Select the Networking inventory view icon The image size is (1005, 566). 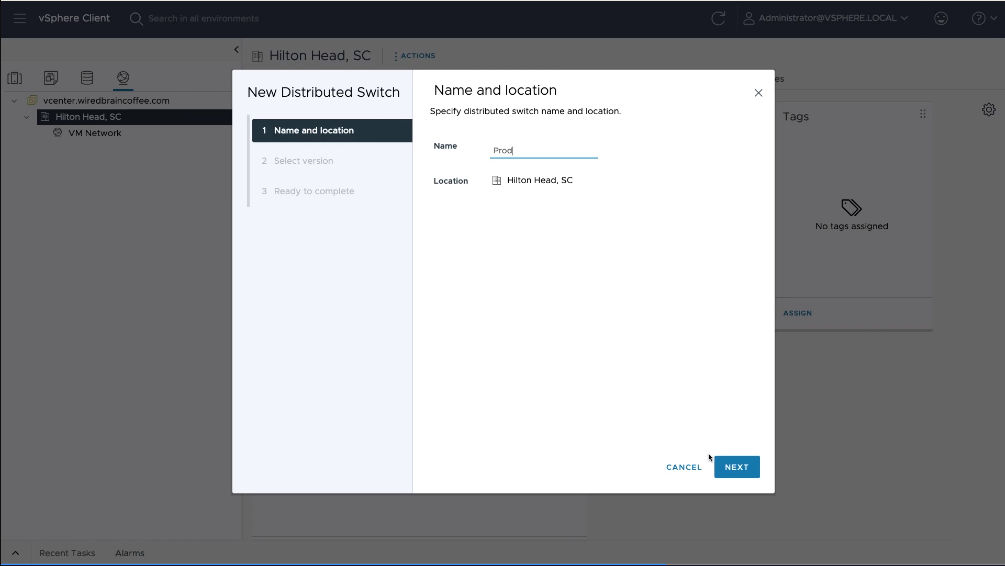click(x=123, y=78)
